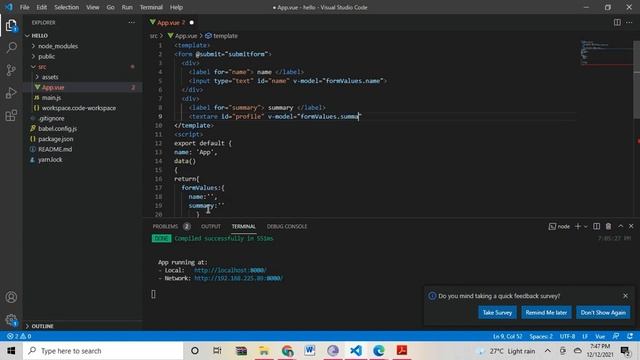Open the feedback icon in status bar
The height and width of the screenshot is (360, 640).
[x=616, y=336]
